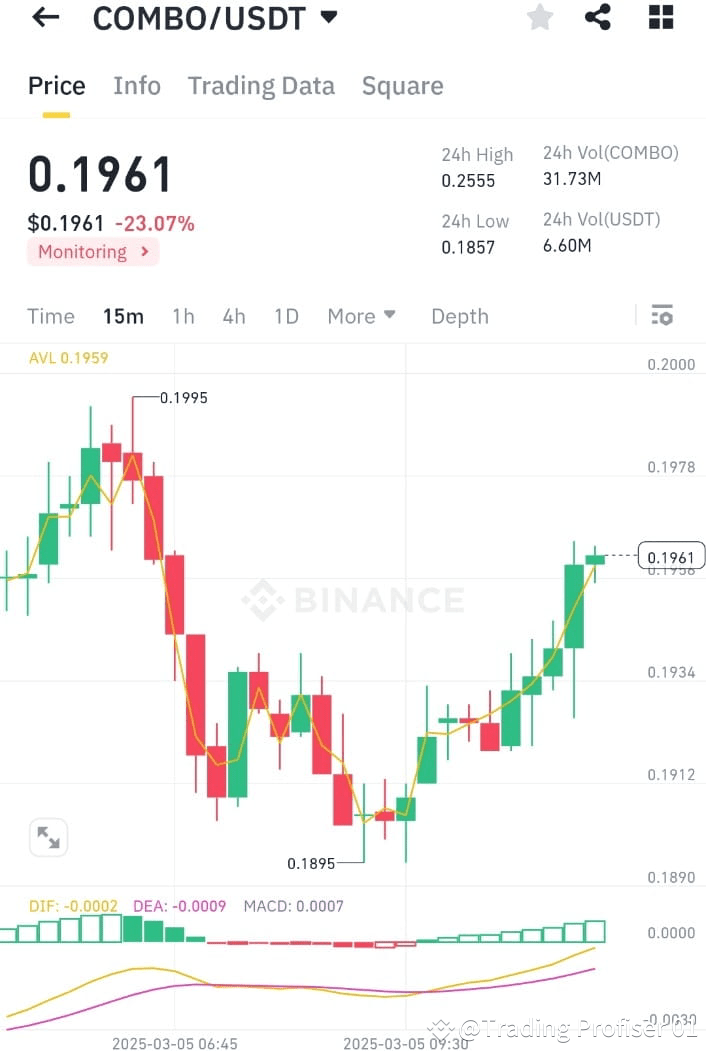Select the yellow AVL 0.1959 indicator label
Image resolution: width=706 pixels, height=1051 pixels.
click(68, 357)
